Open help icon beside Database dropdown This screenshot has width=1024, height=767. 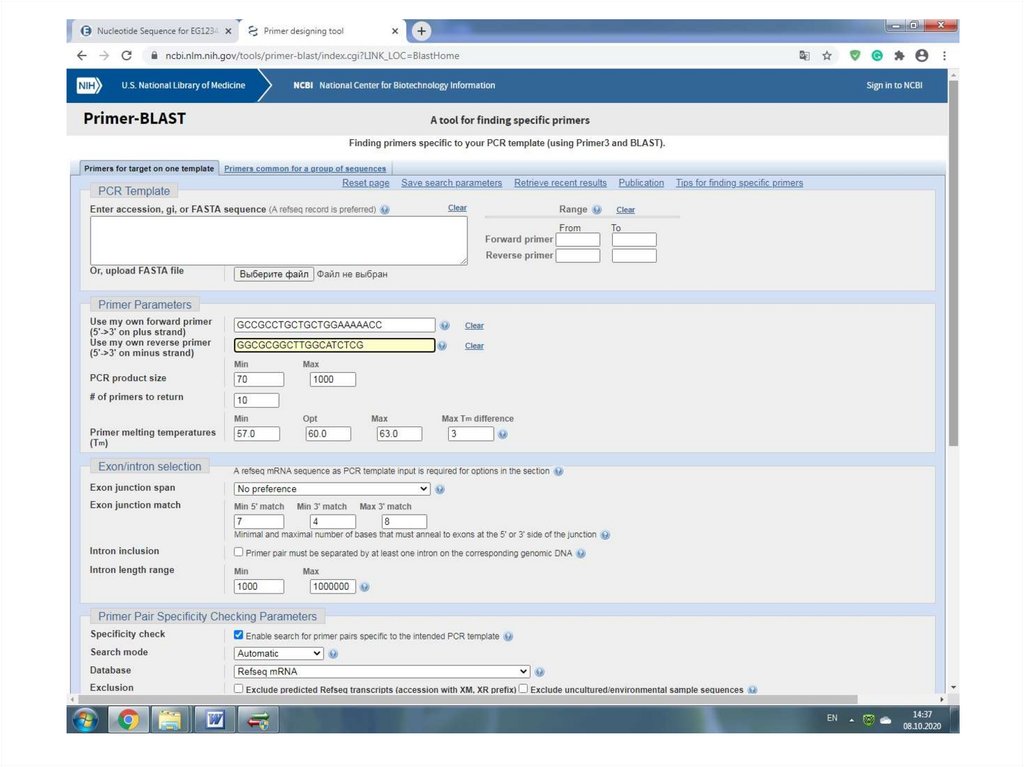tap(539, 672)
